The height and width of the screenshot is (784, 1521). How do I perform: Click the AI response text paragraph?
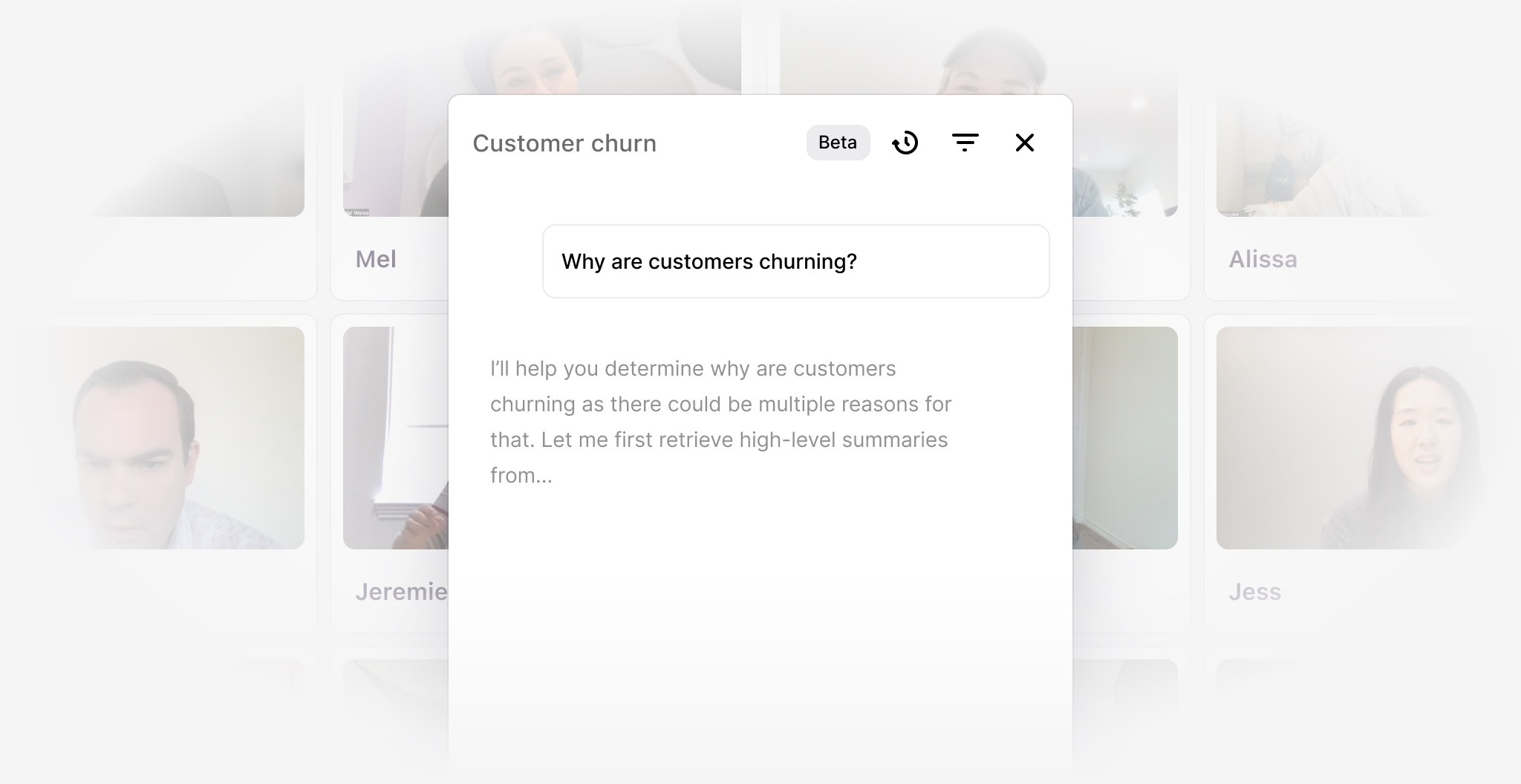pos(720,422)
